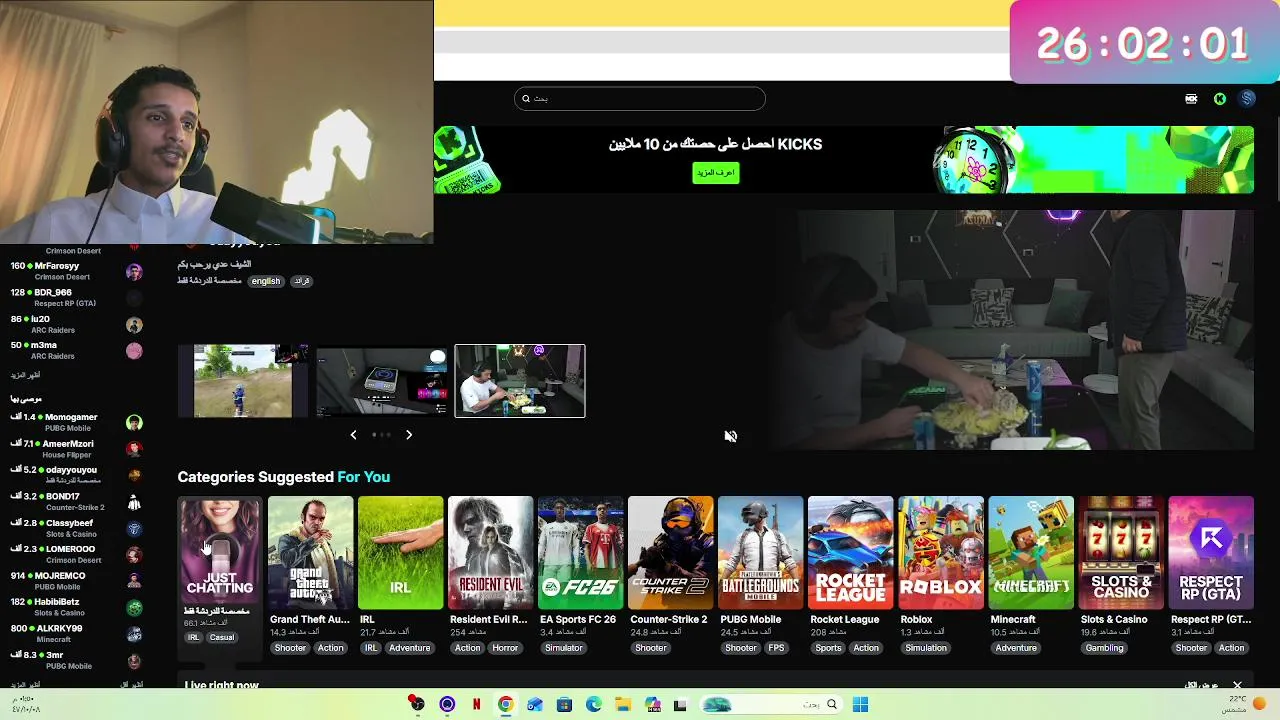Screen dimensions: 1280x720
Task: Click BOND17's avatar icon in sidebar
Action: point(134,502)
